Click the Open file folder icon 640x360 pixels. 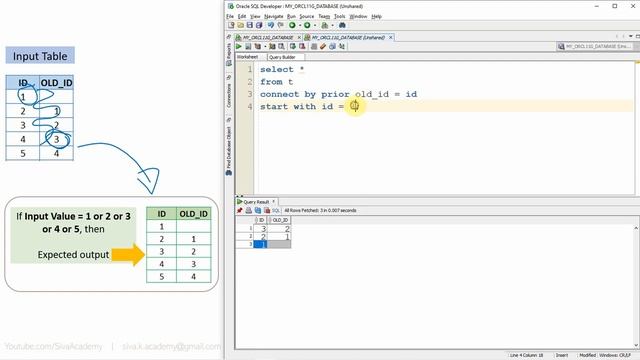(x=240, y=25)
